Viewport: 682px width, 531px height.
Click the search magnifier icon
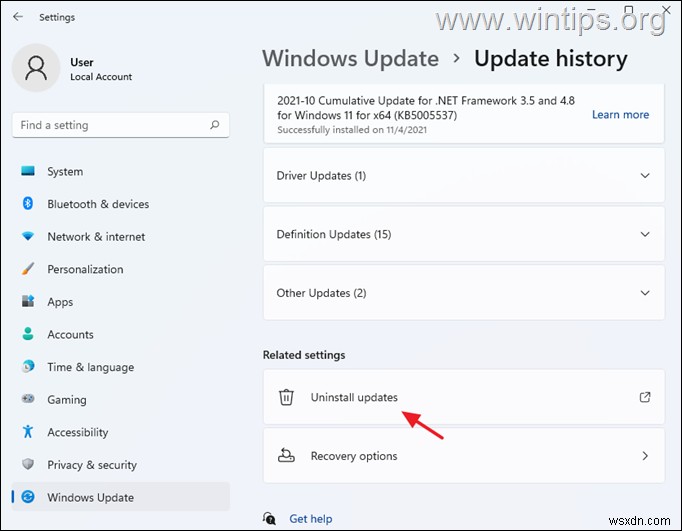(x=214, y=125)
